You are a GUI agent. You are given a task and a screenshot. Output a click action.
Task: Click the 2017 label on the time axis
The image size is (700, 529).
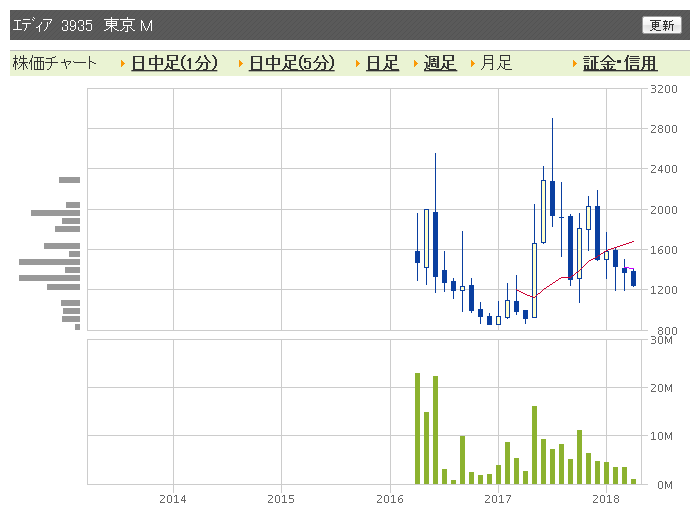click(x=498, y=499)
